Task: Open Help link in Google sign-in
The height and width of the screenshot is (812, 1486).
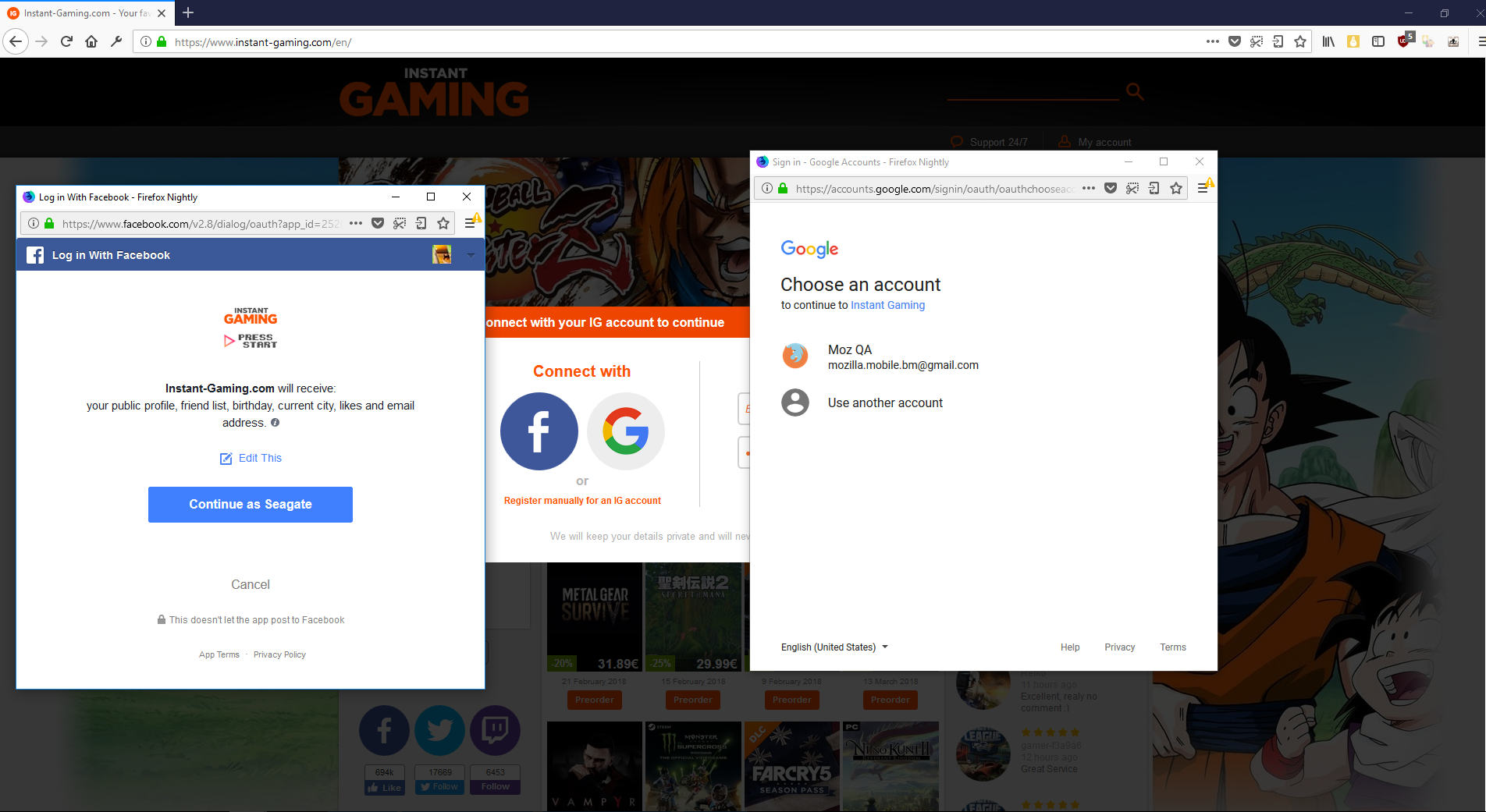Action: [1070, 647]
